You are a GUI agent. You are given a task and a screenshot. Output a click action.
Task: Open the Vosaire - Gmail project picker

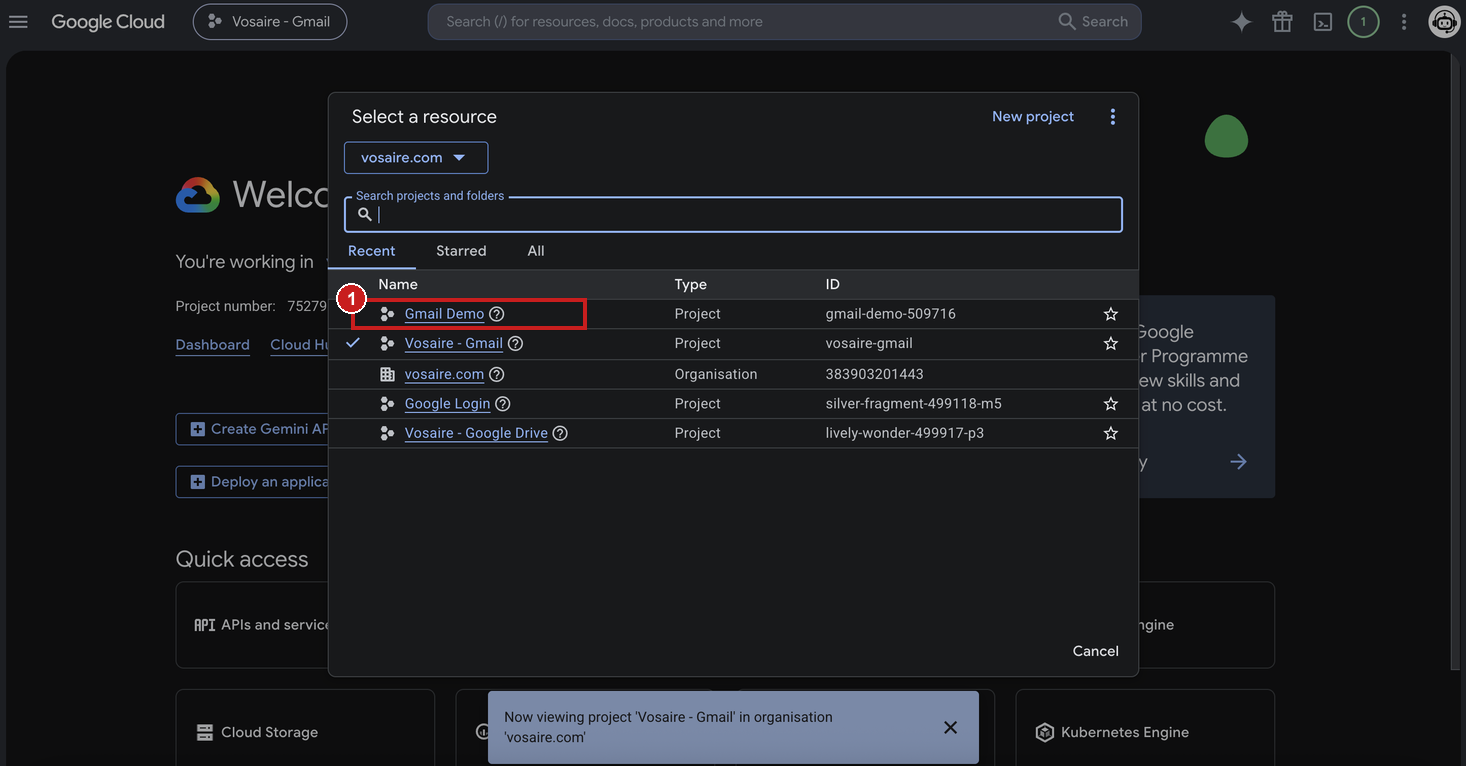270,21
